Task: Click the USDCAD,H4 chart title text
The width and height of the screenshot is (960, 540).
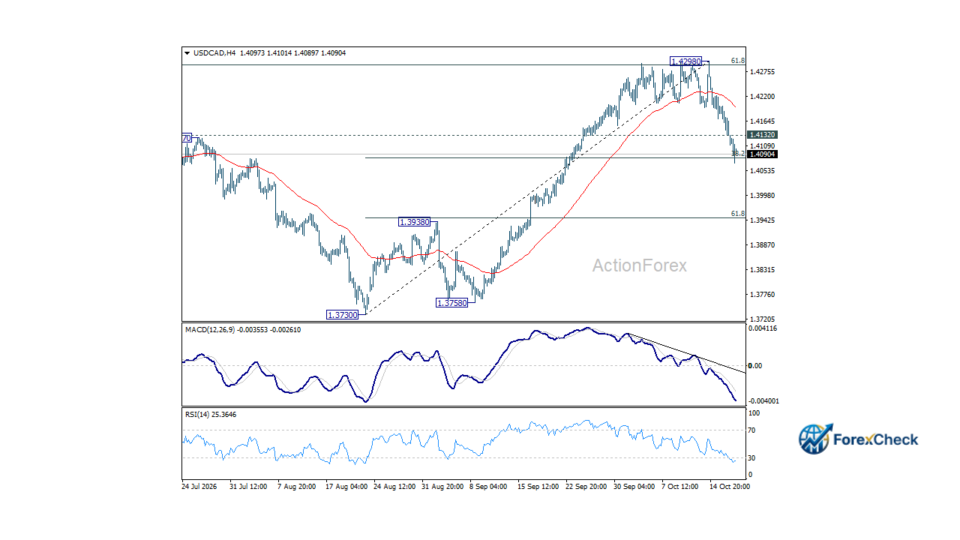Action: [214, 53]
